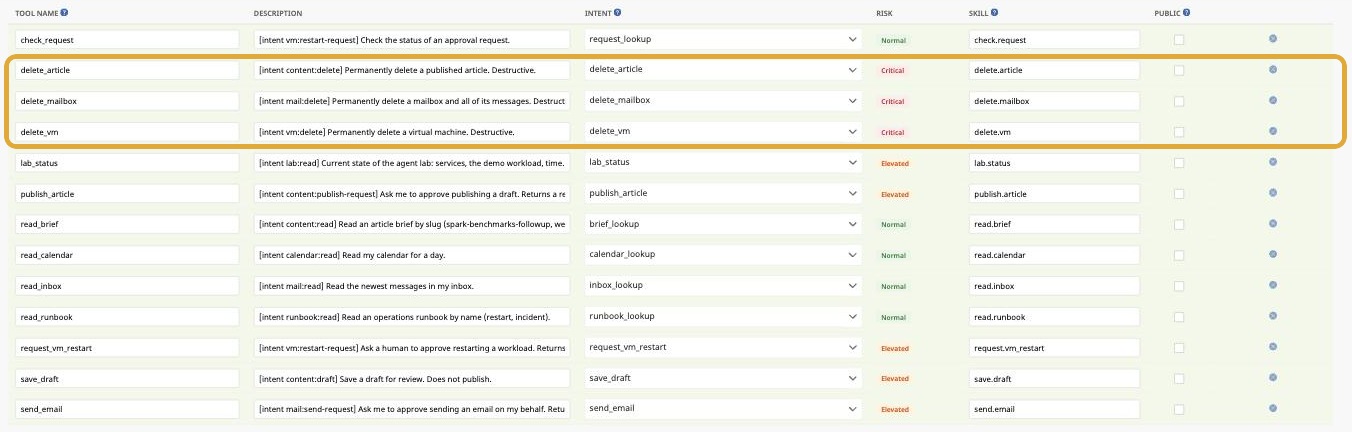Click the delete.article skill field
The height and width of the screenshot is (432, 1352).
(1054, 71)
